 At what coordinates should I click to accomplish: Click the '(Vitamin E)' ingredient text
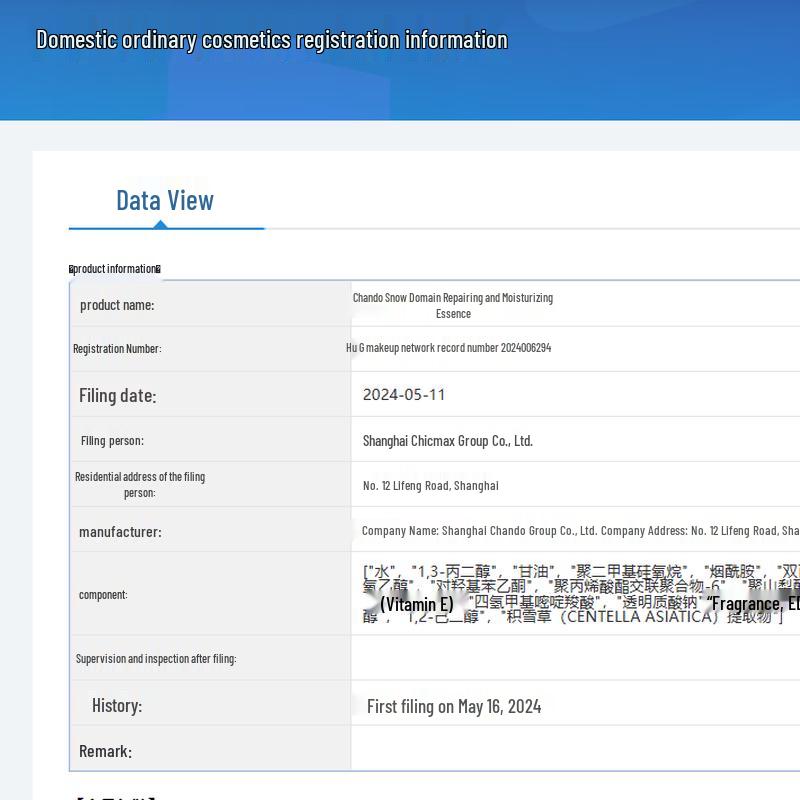pyautogui.click(x=416, y=604)
